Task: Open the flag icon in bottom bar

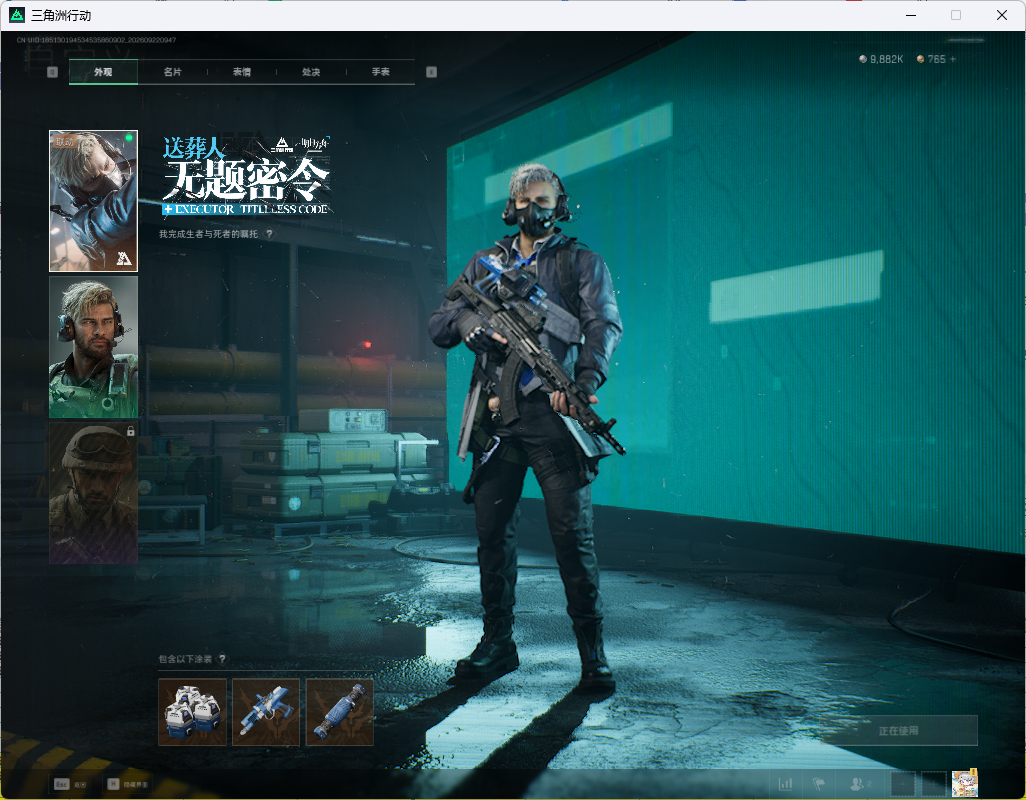Action: coord(818,783)
